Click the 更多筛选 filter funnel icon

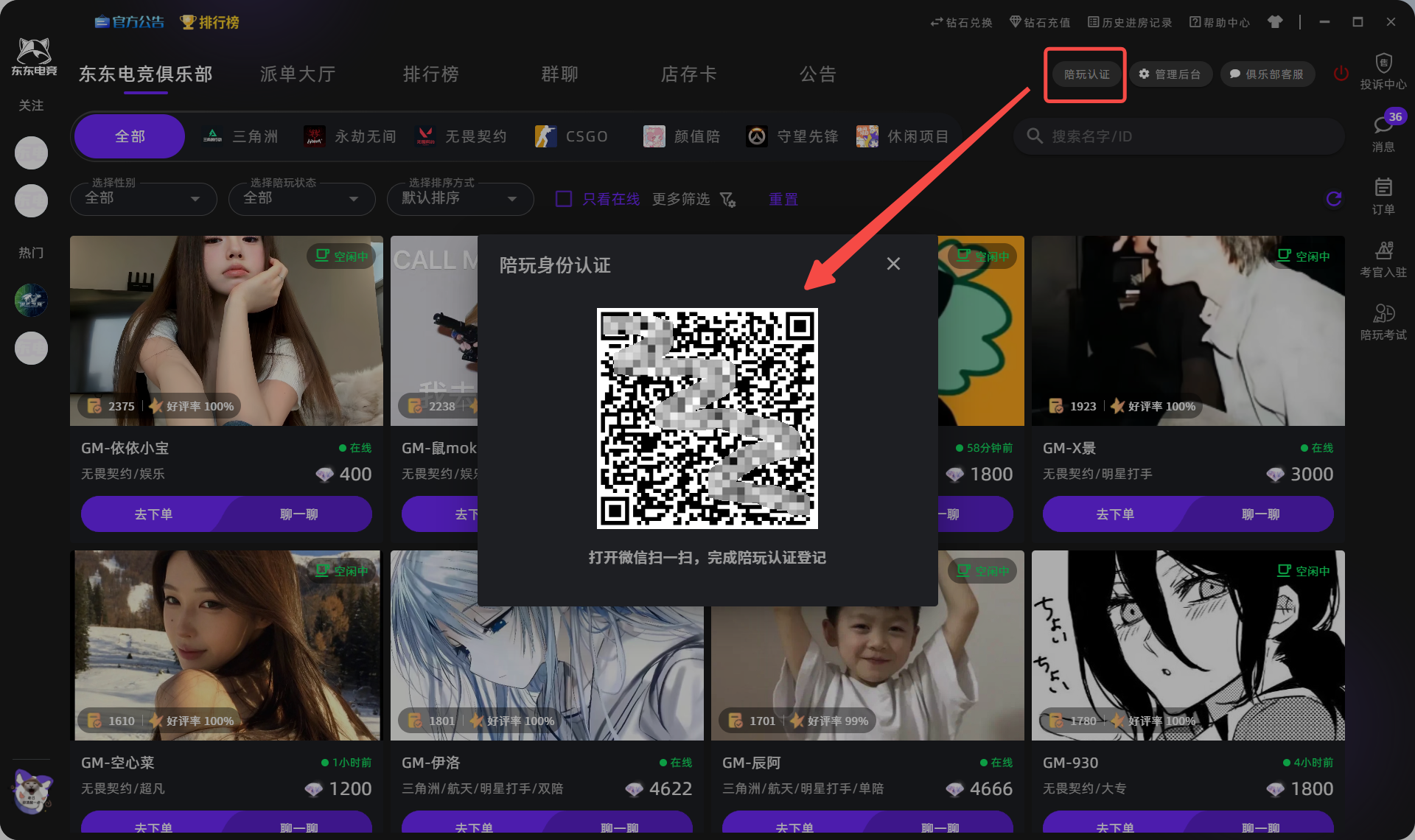727,200
